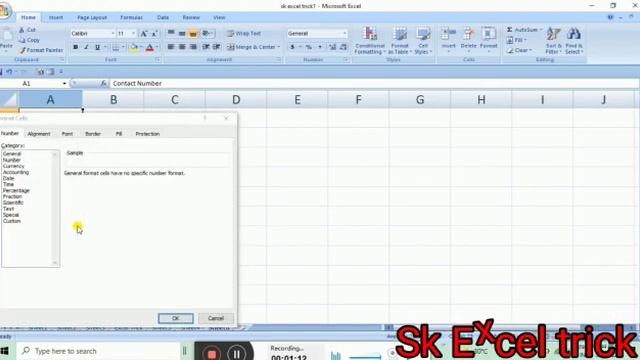Open Cell Styles gallery

pyautogui.click(x=423, y=40)
